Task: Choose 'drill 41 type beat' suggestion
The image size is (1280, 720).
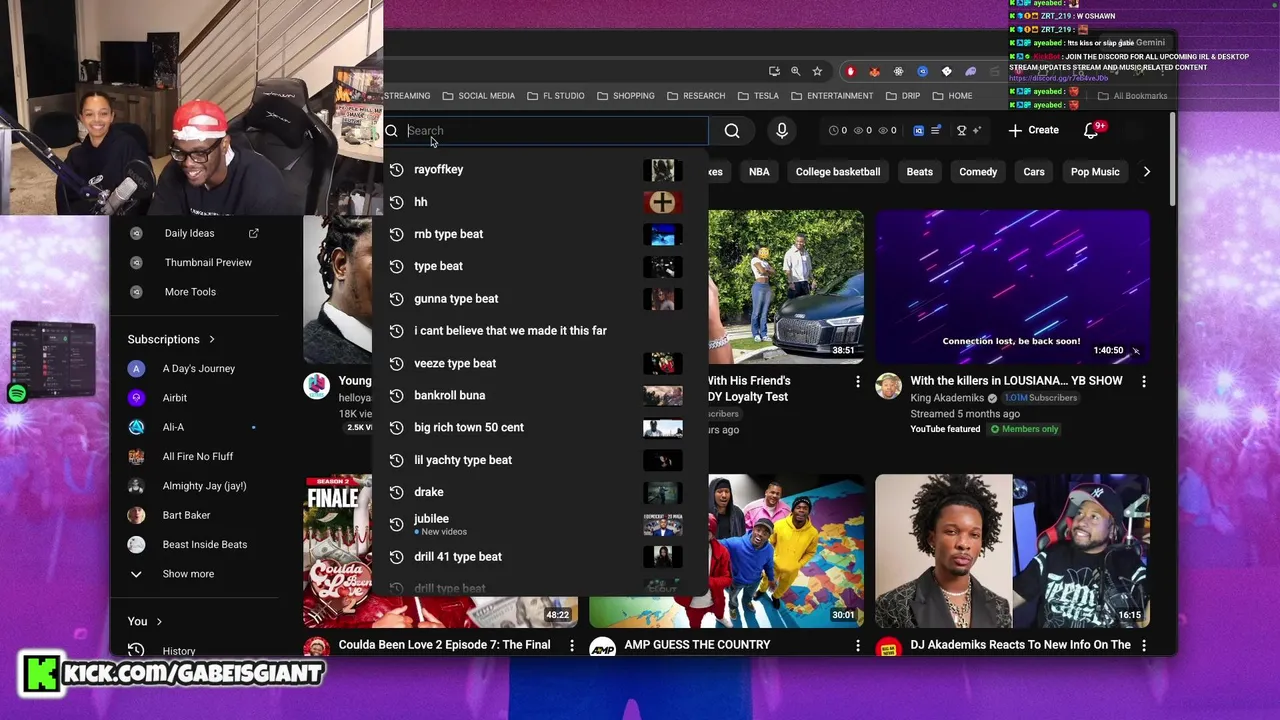Action: 538,557
